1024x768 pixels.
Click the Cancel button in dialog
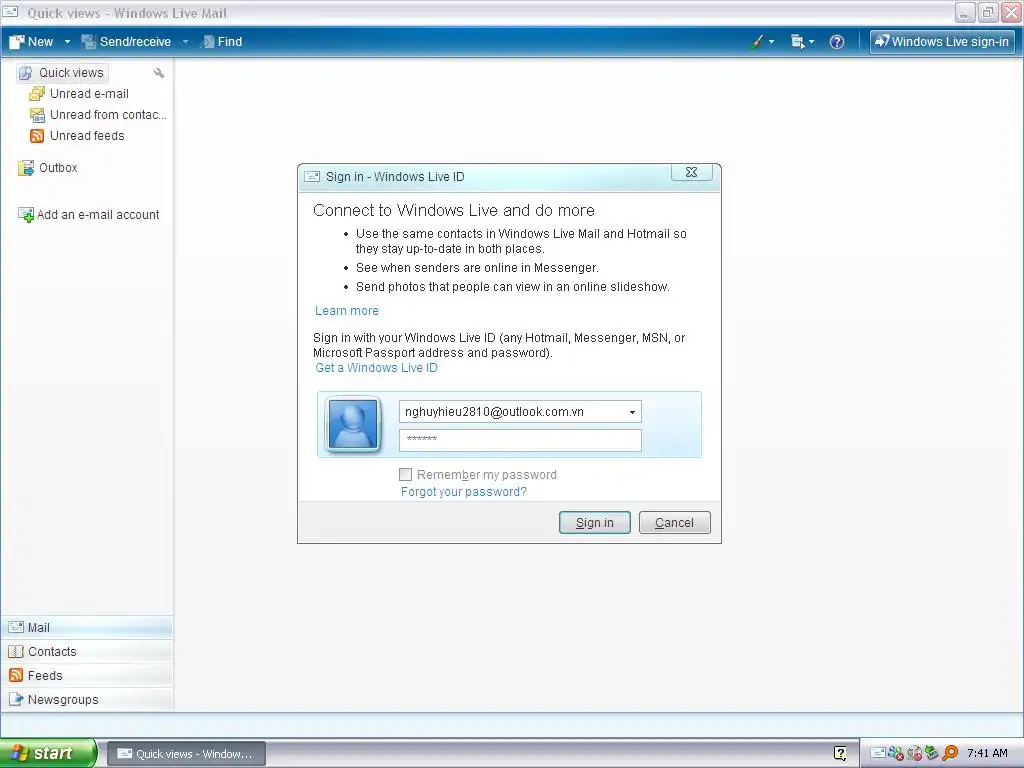click(675, 522)
